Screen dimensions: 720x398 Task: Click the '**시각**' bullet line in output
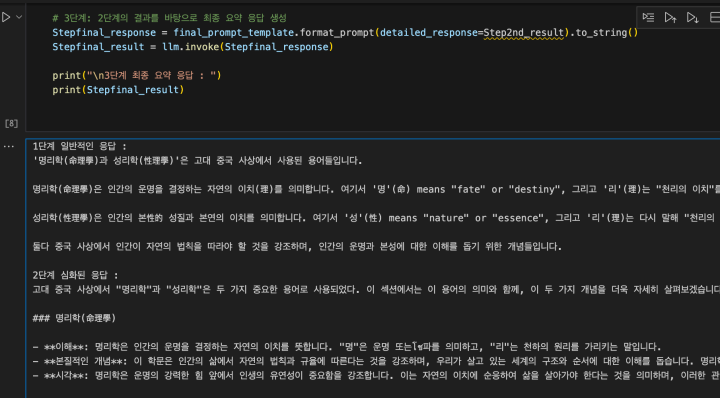click(x=376, y=376)
